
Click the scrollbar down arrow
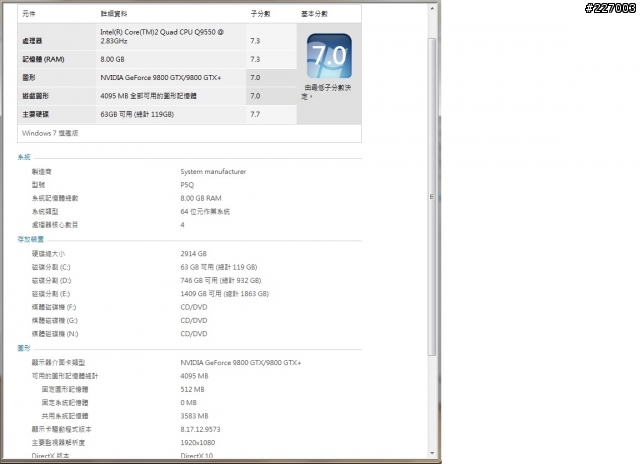pyautogui.click(x=432, y=453)
